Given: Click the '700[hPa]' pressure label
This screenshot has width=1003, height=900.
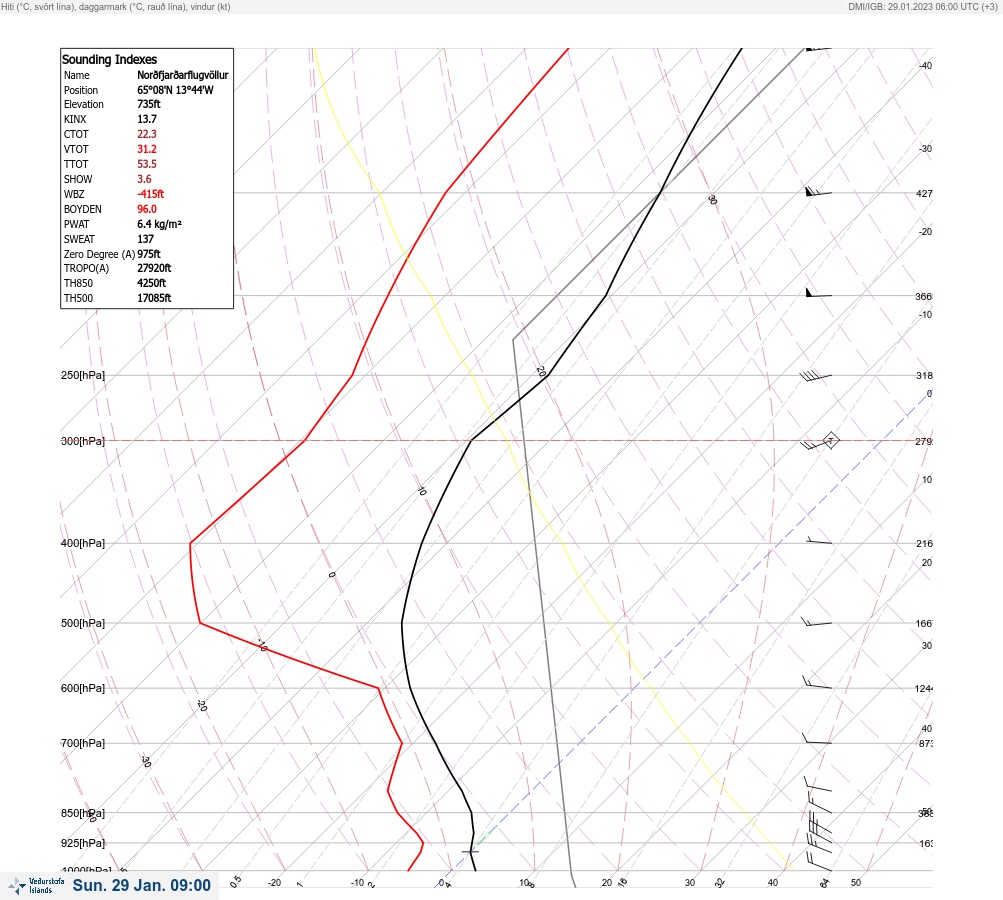Looking at the screenshot, I should click(83, 743).
